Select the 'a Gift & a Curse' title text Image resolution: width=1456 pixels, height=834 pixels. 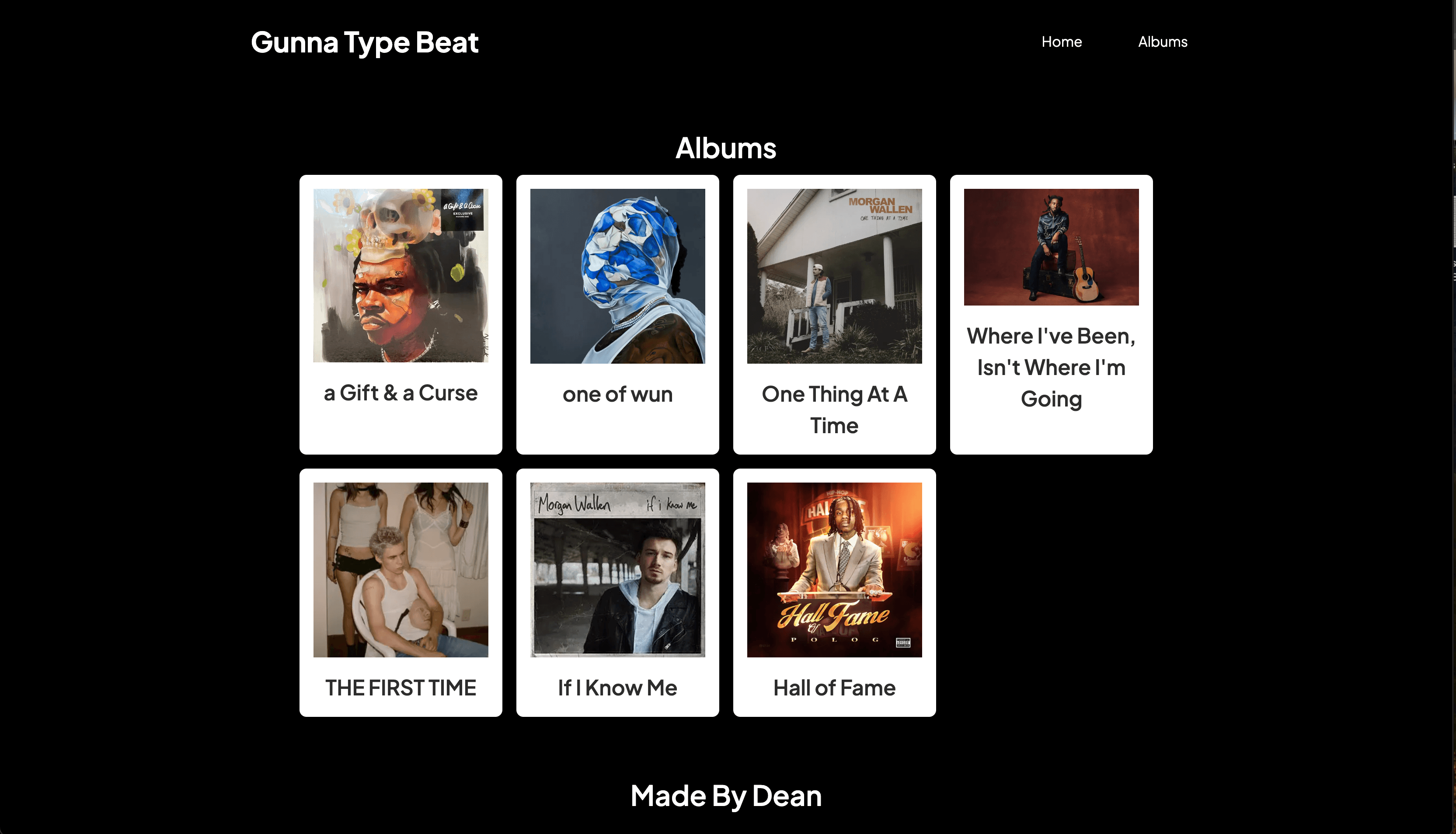pos(401,393)
